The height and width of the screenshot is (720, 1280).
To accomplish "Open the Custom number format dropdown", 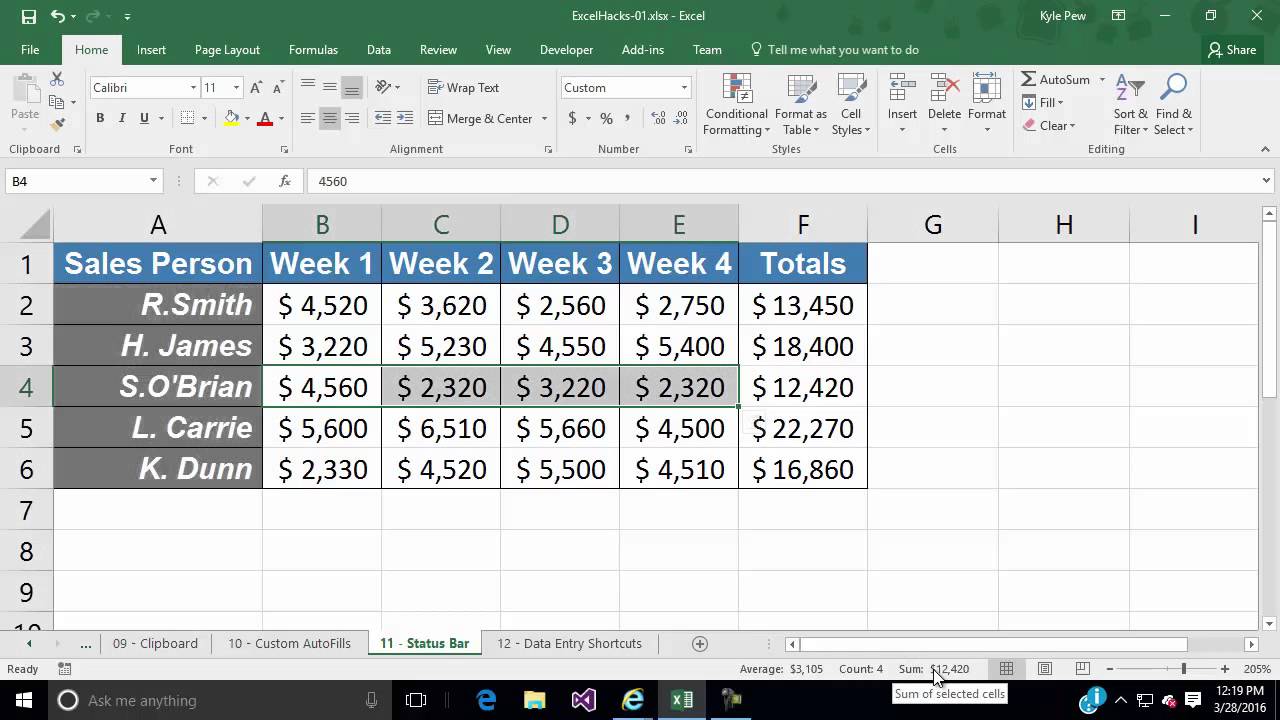I will pyautogui.click(x=684, y=88).
